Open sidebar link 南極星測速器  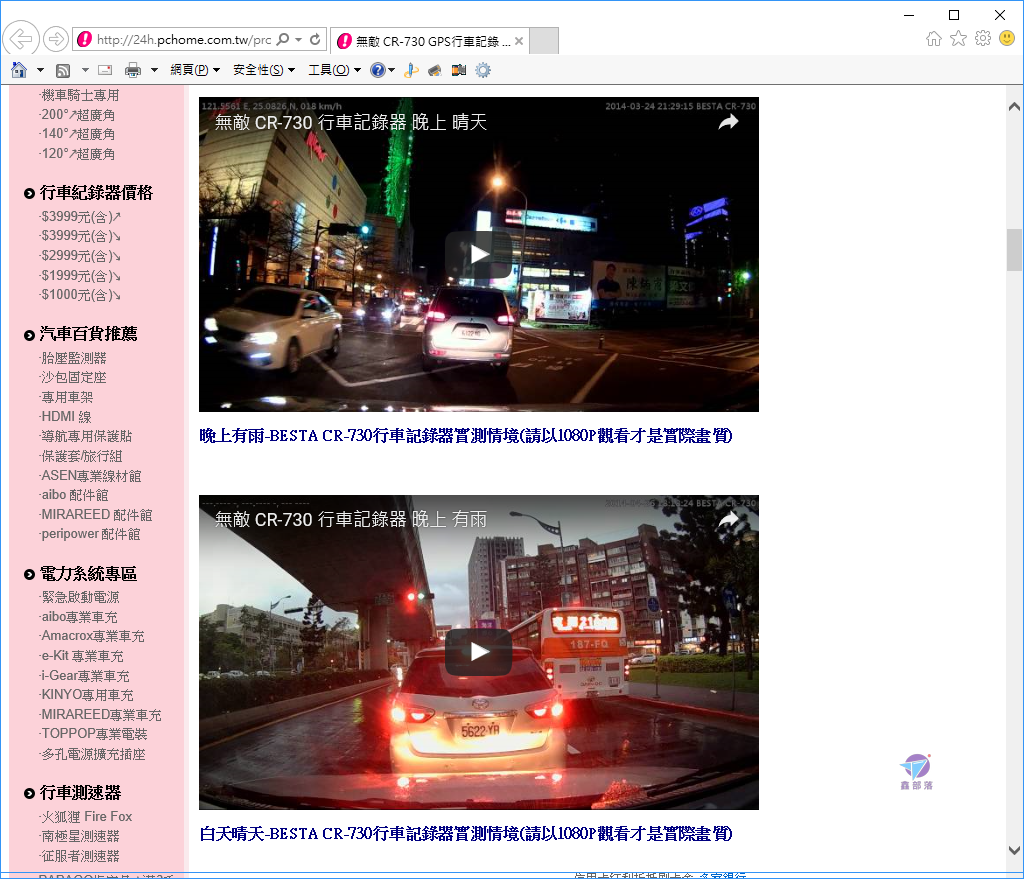pyautogui.click(x=79, y=836)
